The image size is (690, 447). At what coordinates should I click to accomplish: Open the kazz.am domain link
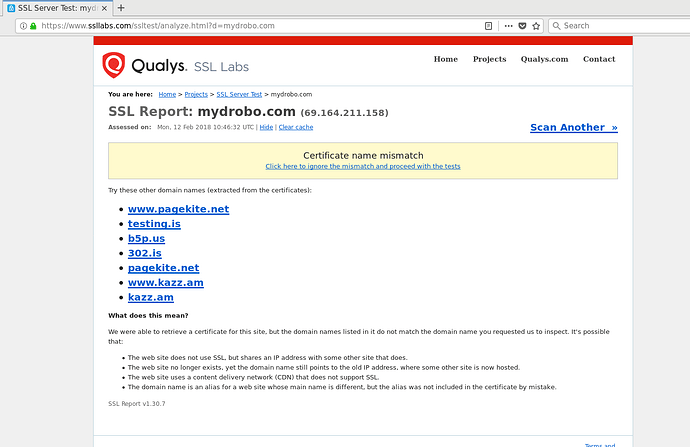click(x=150, y=297)
